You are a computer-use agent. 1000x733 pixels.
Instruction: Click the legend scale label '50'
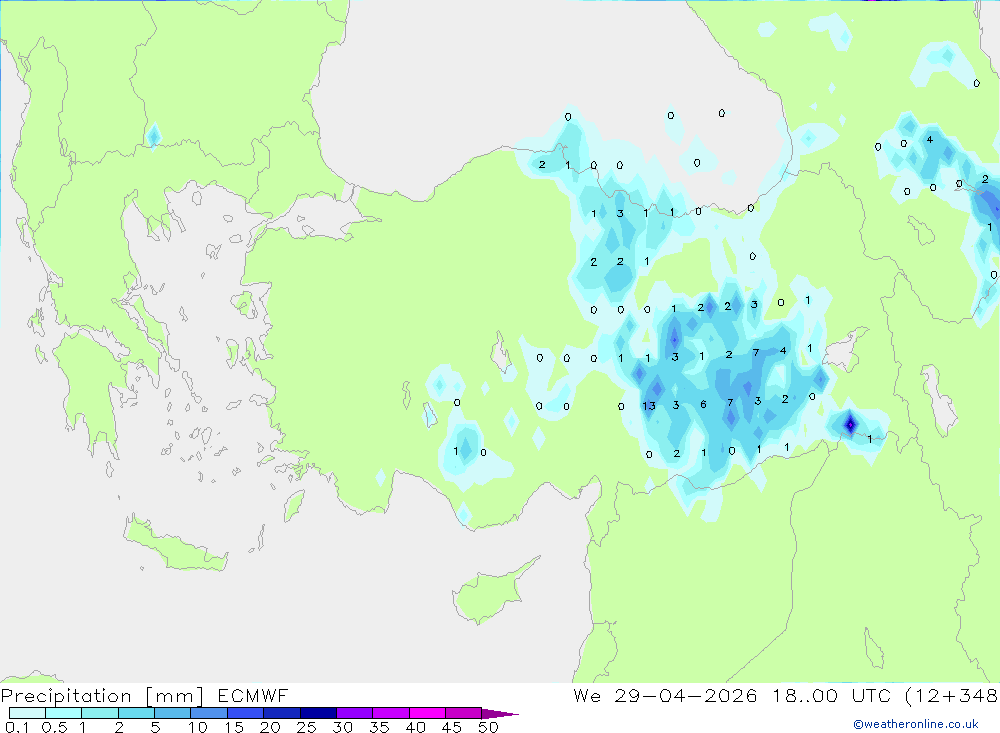pos(488,727)
